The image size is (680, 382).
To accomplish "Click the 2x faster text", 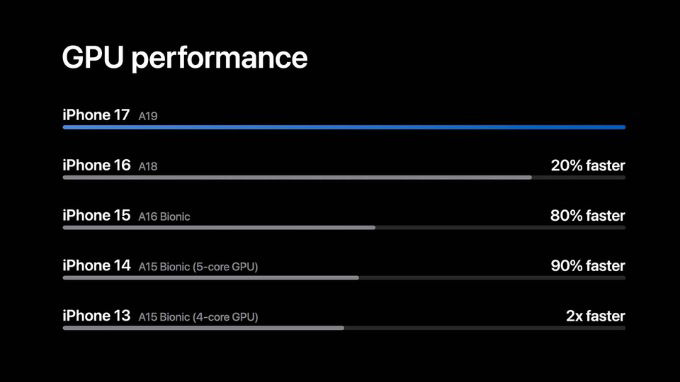I will click(595, 317).
